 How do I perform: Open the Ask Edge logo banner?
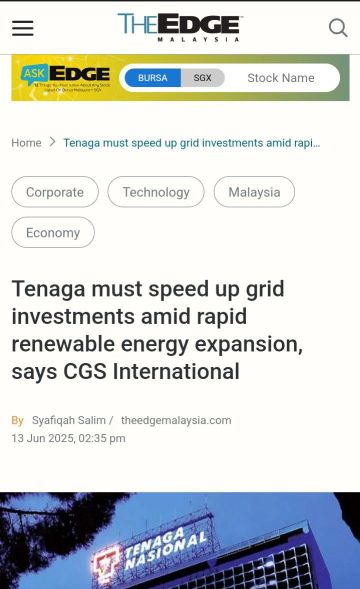66,77
